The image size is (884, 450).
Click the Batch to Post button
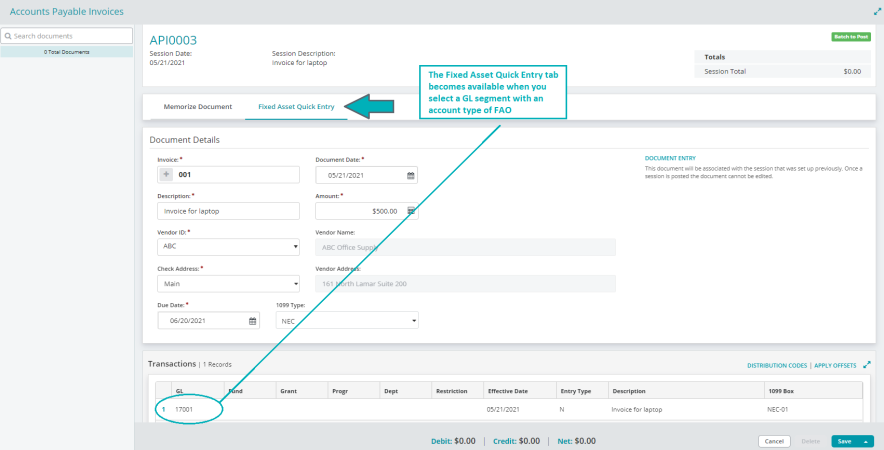[x=850, y=36]
